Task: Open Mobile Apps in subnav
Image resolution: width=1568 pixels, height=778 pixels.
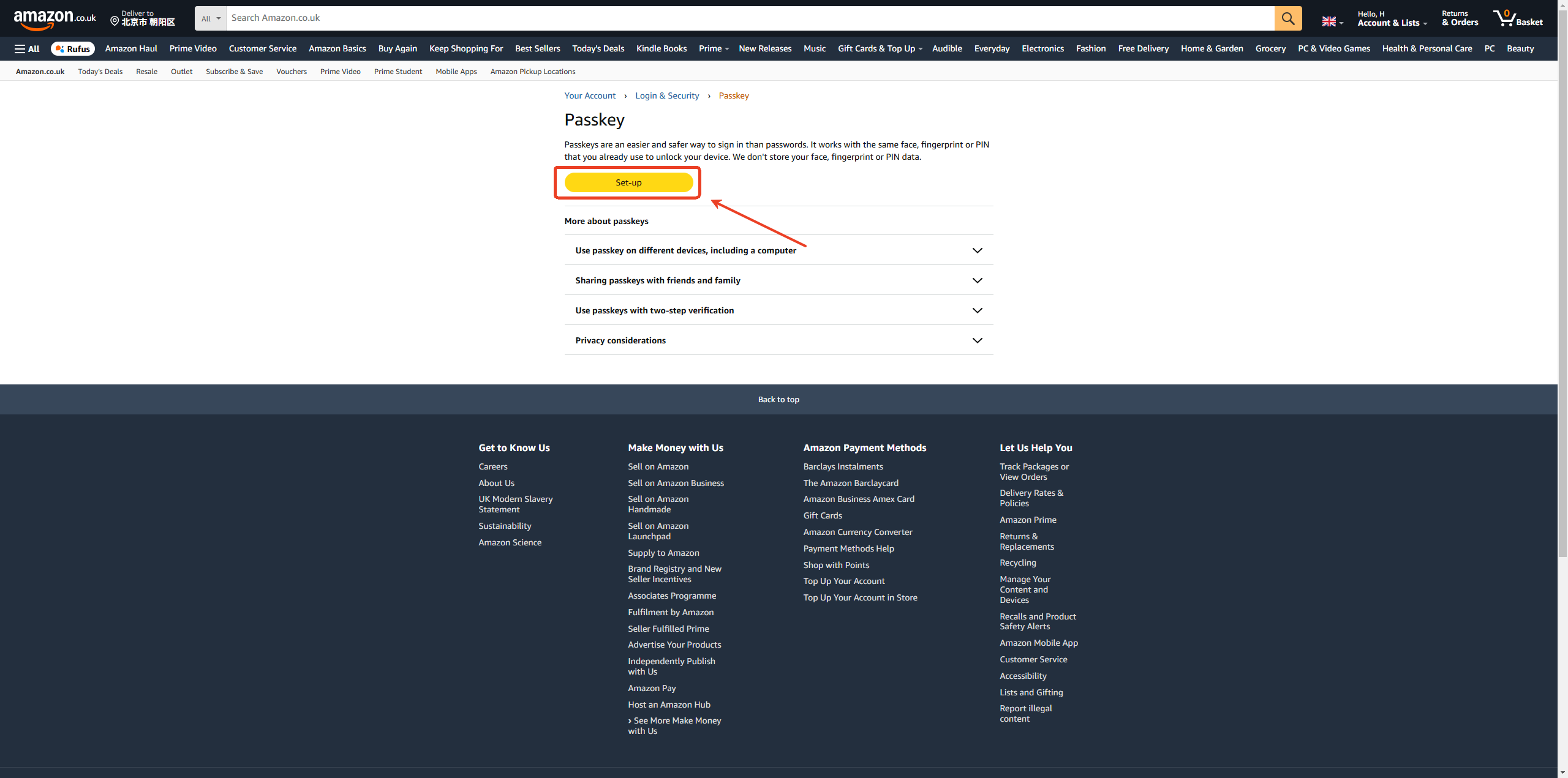Action: pyautogui.click(x=456, y=72)
